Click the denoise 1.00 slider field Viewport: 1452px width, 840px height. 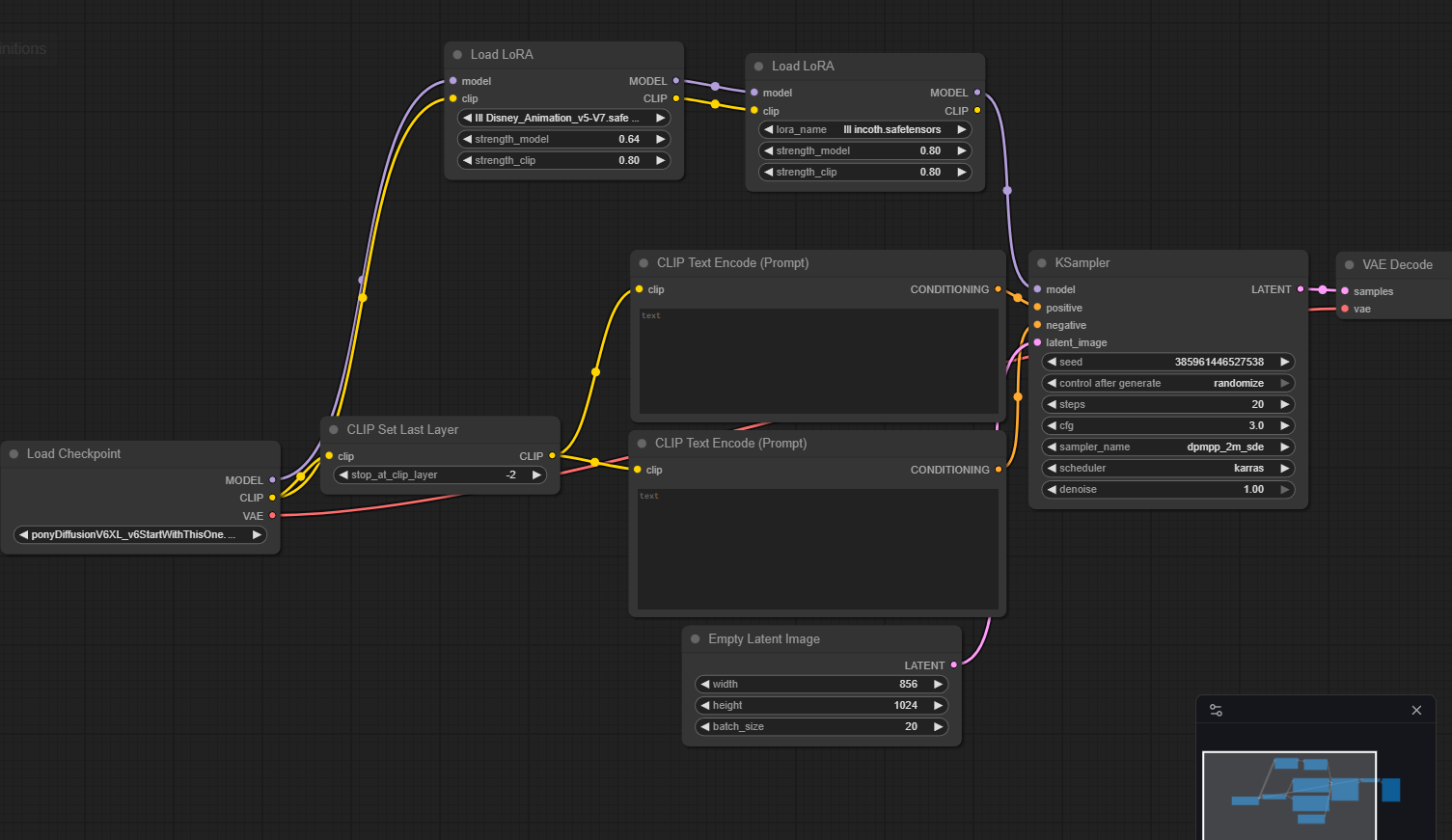1168,489
